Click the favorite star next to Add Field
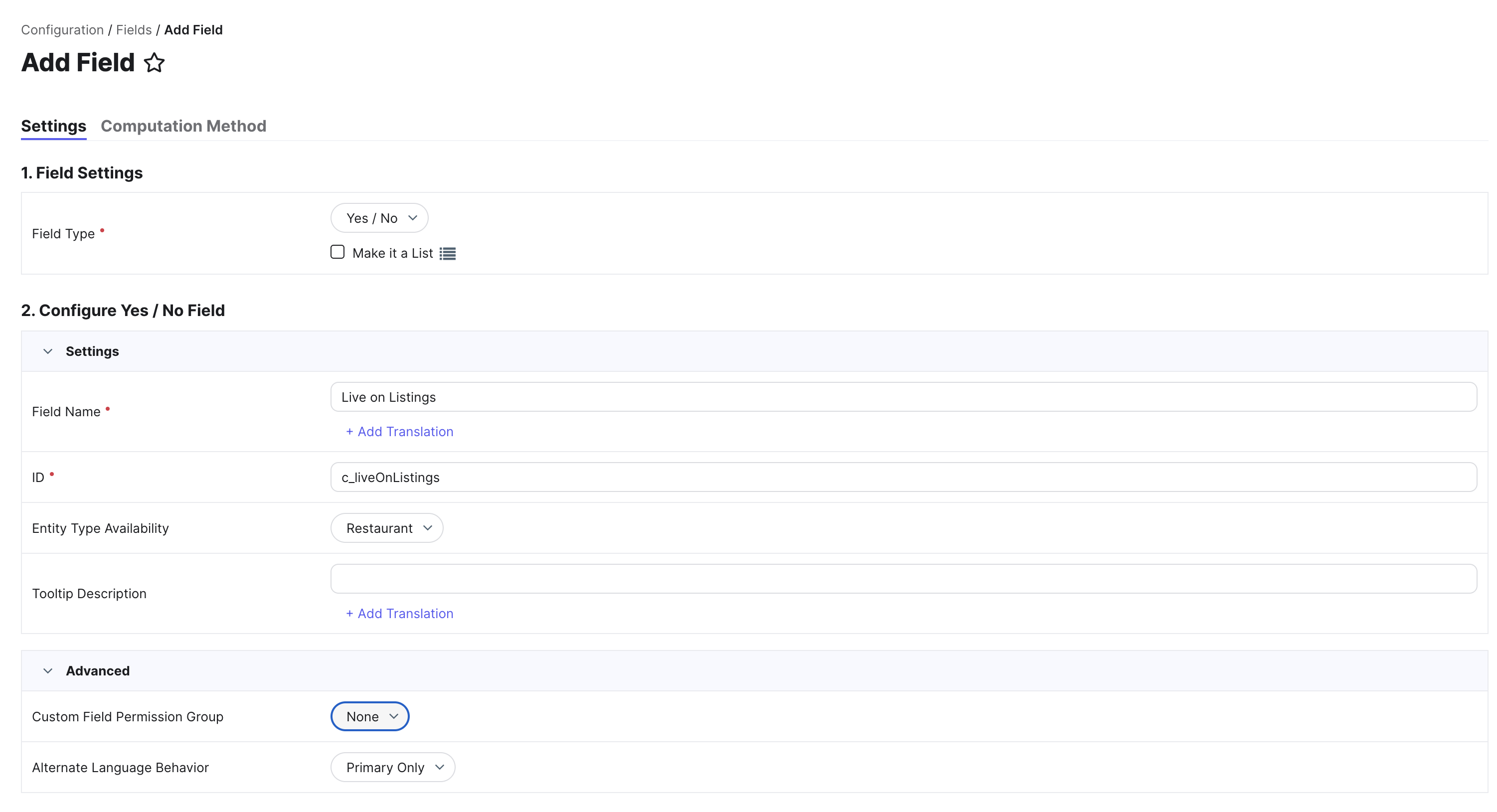Screen dimensions: 1497x812 click(154, 63)
